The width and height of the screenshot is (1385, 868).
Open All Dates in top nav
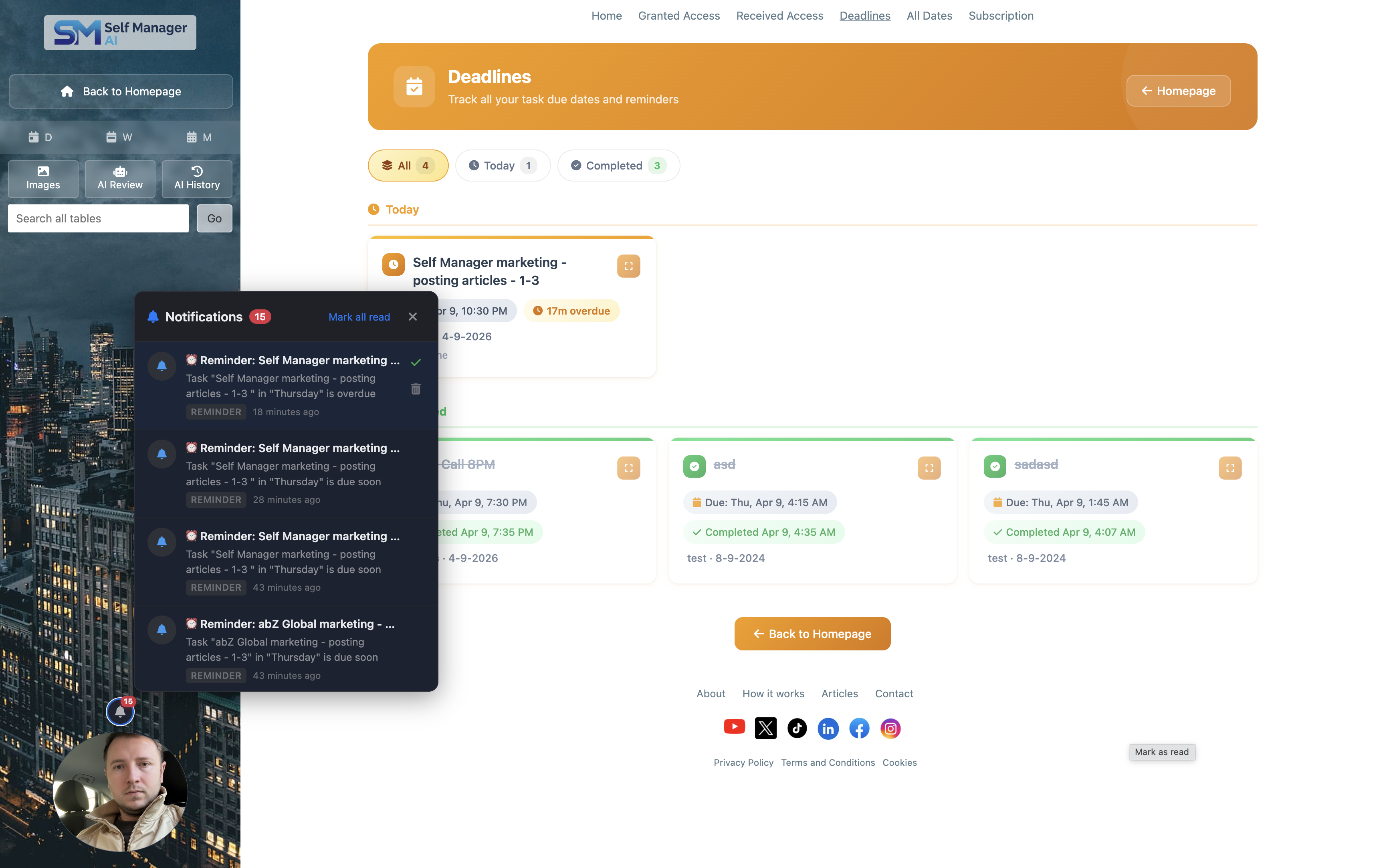[929, 16]
